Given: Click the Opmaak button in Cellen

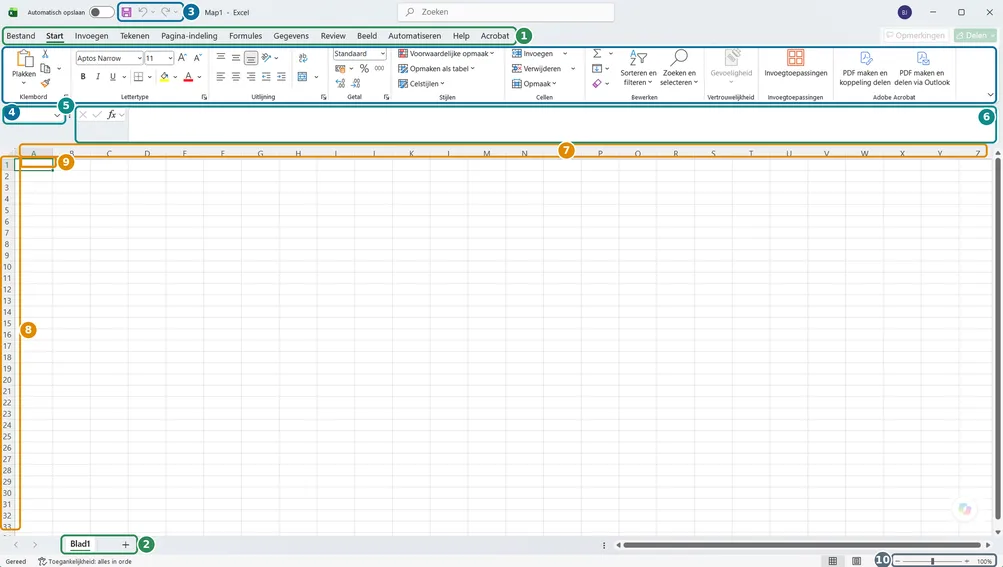Looking at the screenshot, I should 534,84.
